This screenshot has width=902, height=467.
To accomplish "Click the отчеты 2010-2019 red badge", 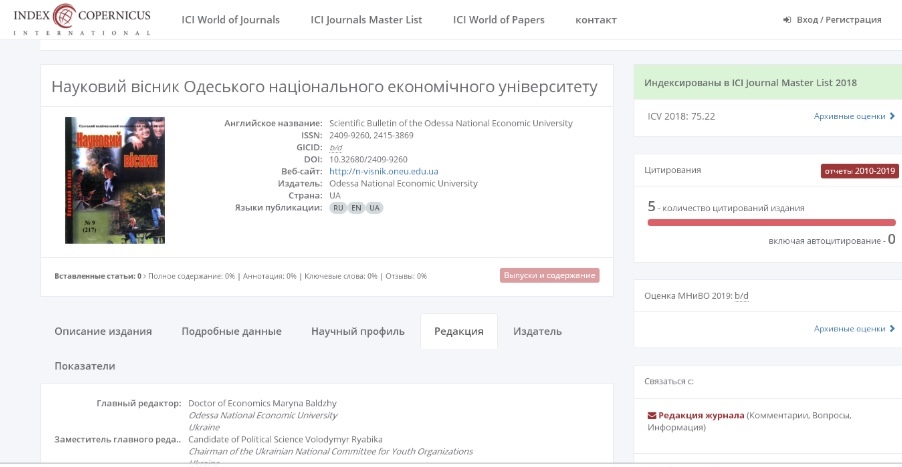I will [858, 171].
